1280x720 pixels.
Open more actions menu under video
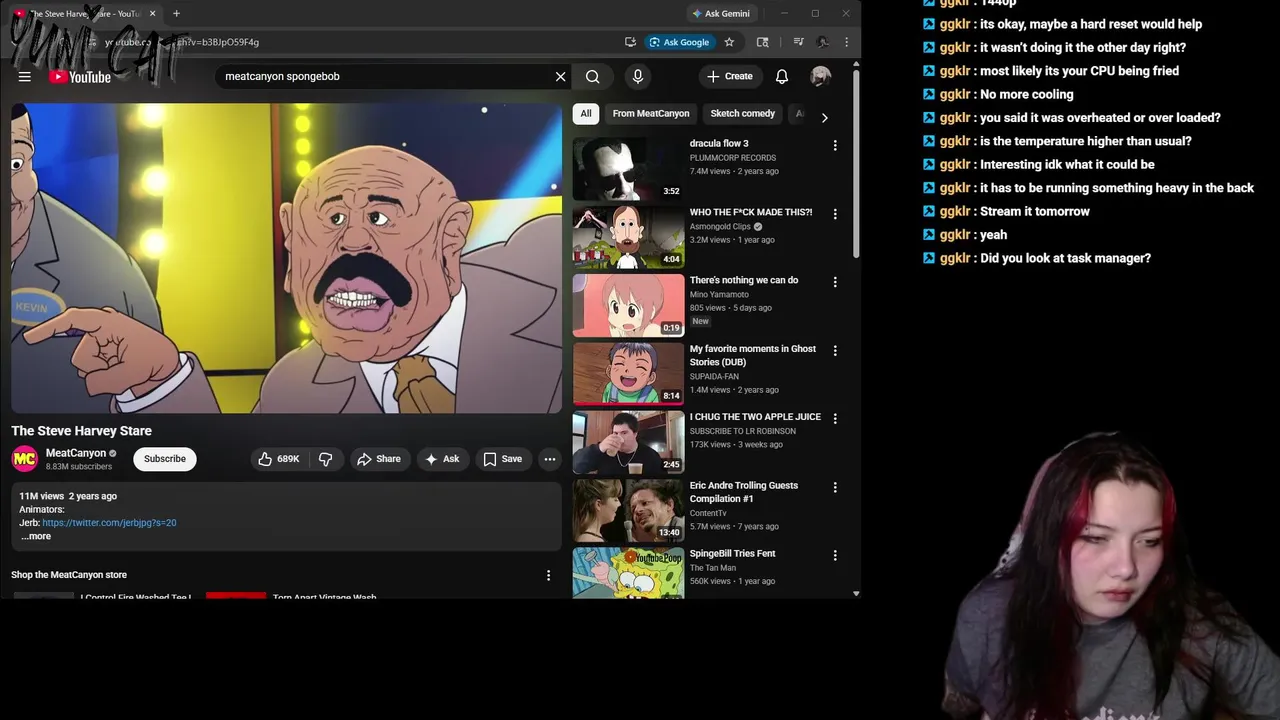pyautogui.click(x=550, y=459)
